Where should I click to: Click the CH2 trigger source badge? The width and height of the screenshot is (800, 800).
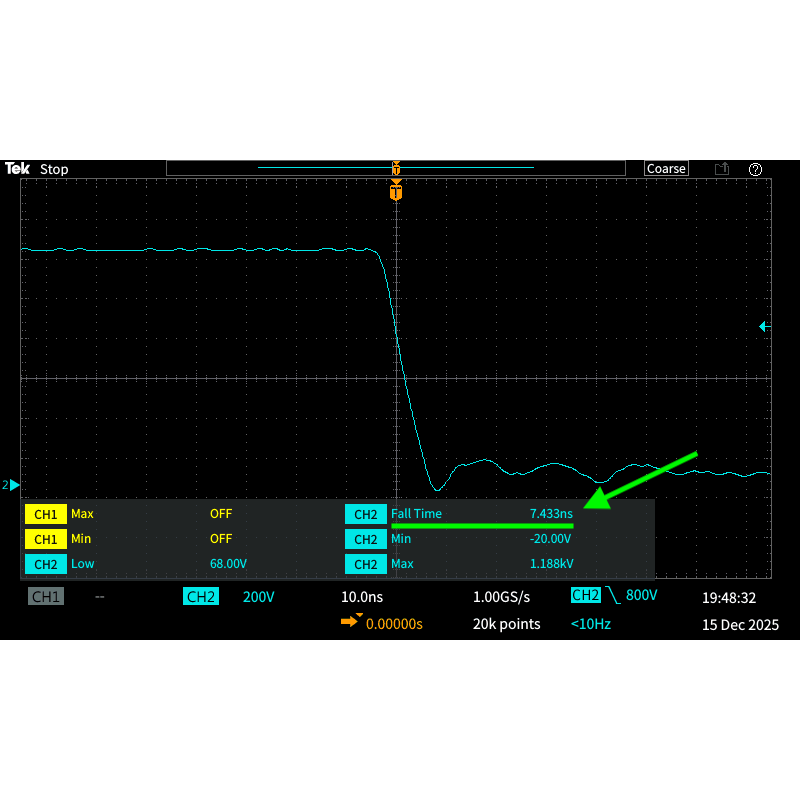point(585,596)
